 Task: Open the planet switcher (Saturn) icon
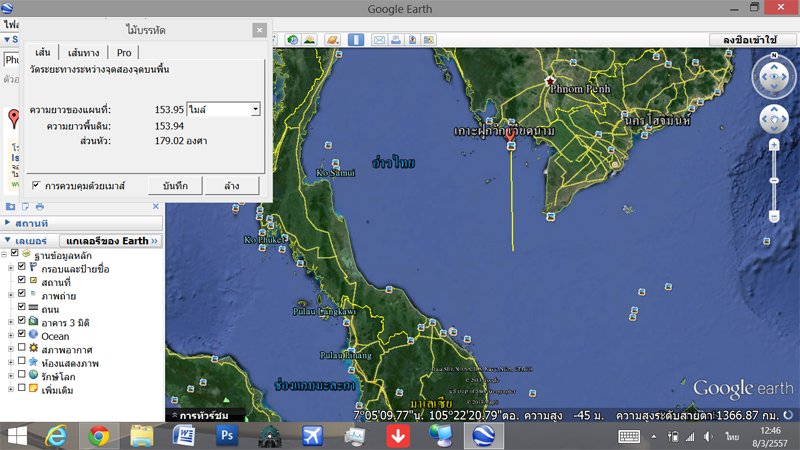[x=332, y=40]
